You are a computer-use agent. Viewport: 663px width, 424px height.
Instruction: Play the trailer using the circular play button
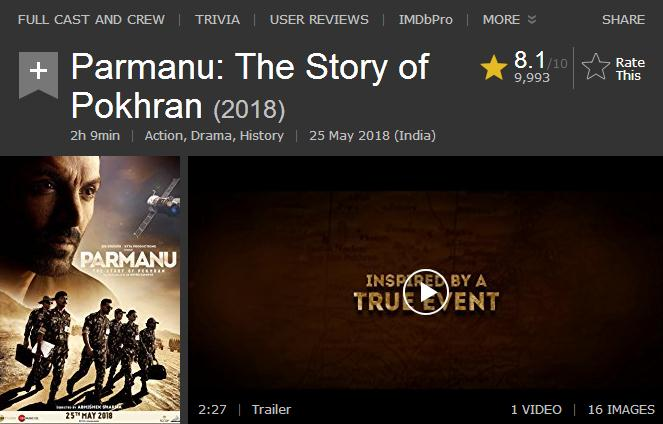coord(425,292)
